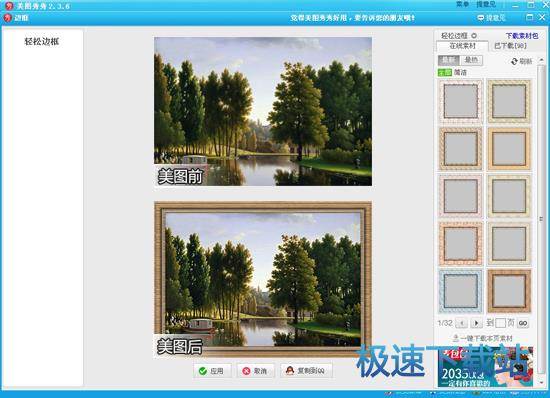This screenshot has height=398, width=550.
Task: Click the frame list scrollbar down arrow
Action: [x=541, y=383]
